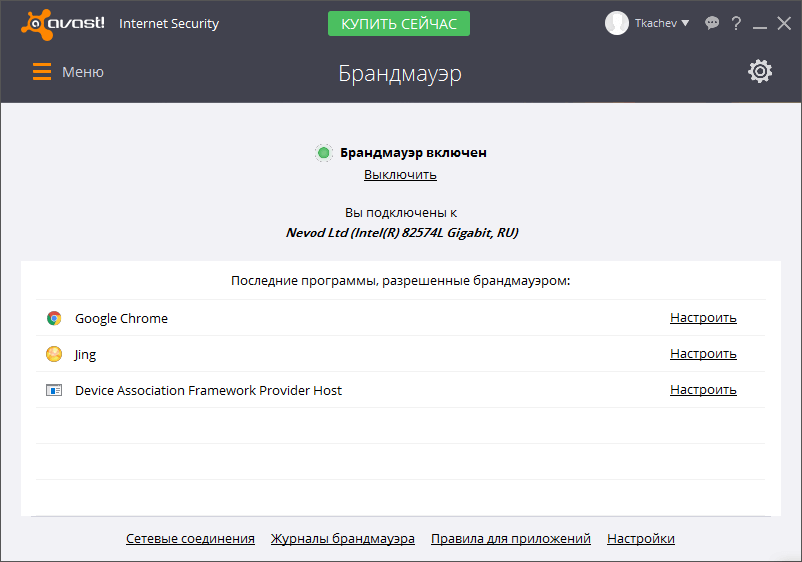Click Настроить for Device Association Framework

[703, 389]
